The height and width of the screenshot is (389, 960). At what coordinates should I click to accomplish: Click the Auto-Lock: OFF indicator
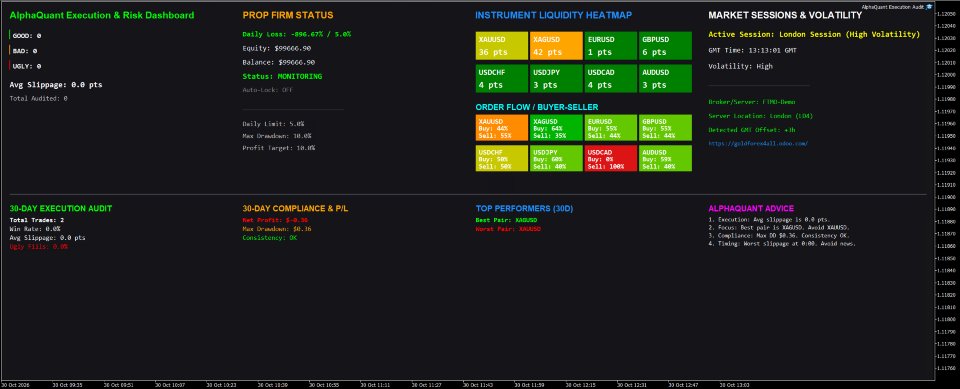tap(268, 90)
